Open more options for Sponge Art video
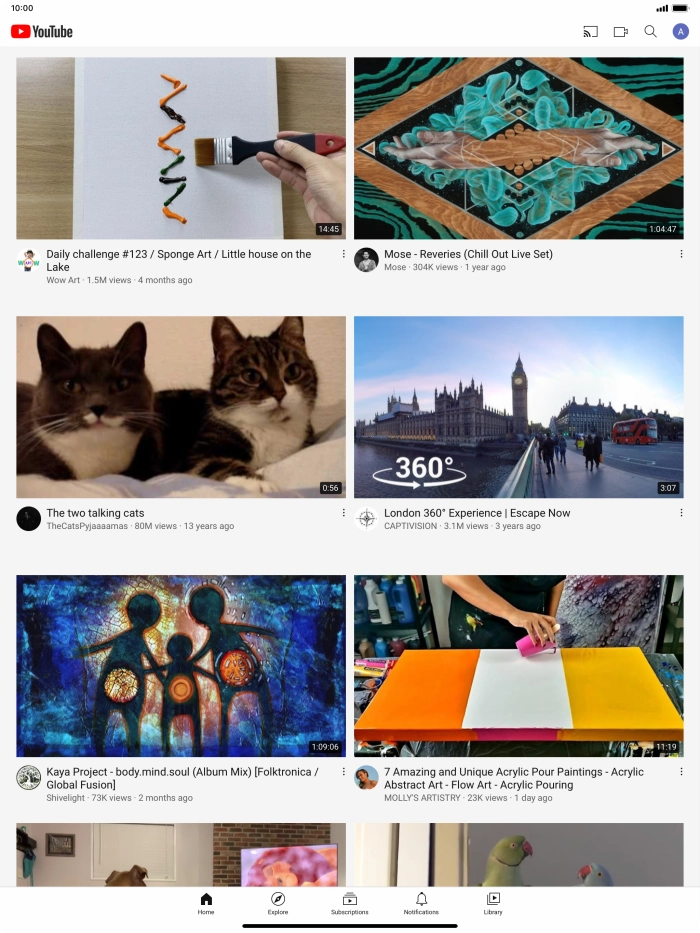 pyautogui.click(x=343, y=254)
